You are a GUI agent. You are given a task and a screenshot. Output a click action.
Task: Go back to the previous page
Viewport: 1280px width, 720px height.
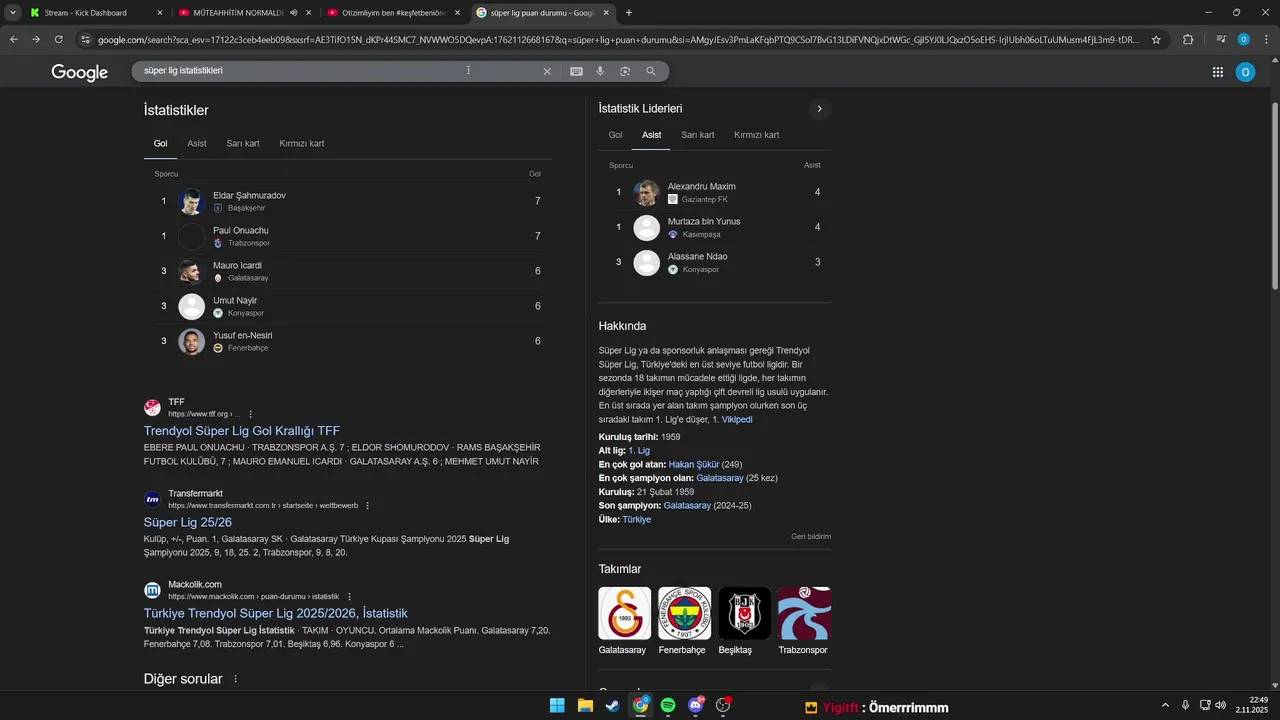[x=14, y=40]
